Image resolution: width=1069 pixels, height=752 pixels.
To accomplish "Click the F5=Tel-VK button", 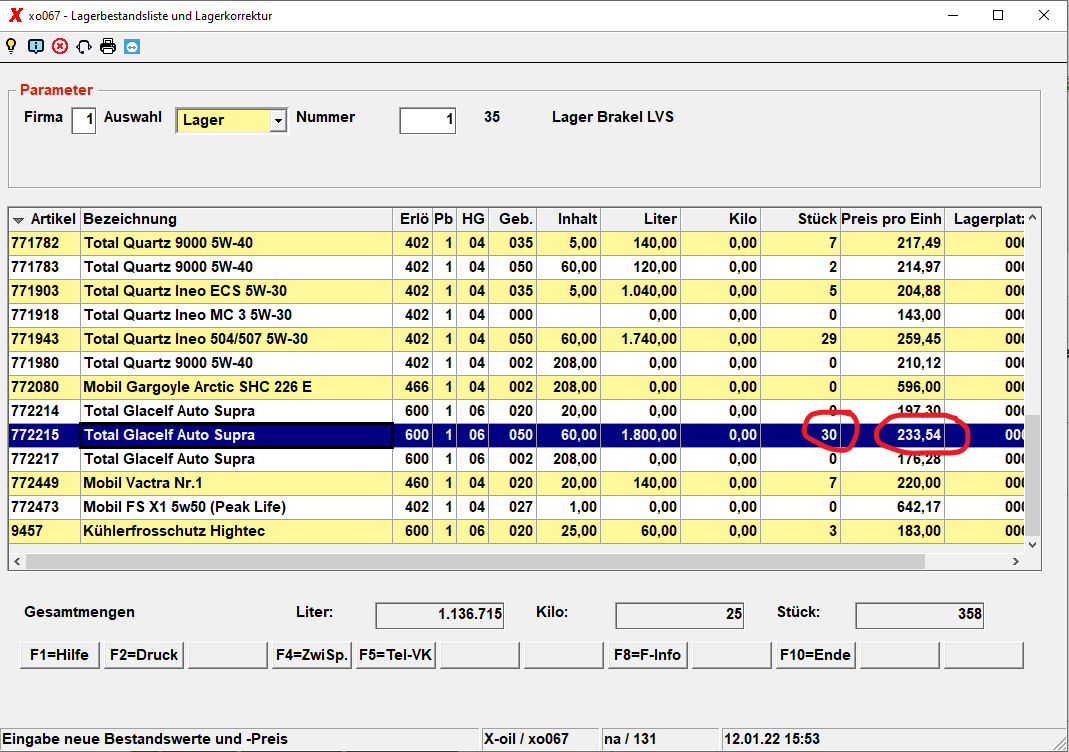I will tap(395, 655).
